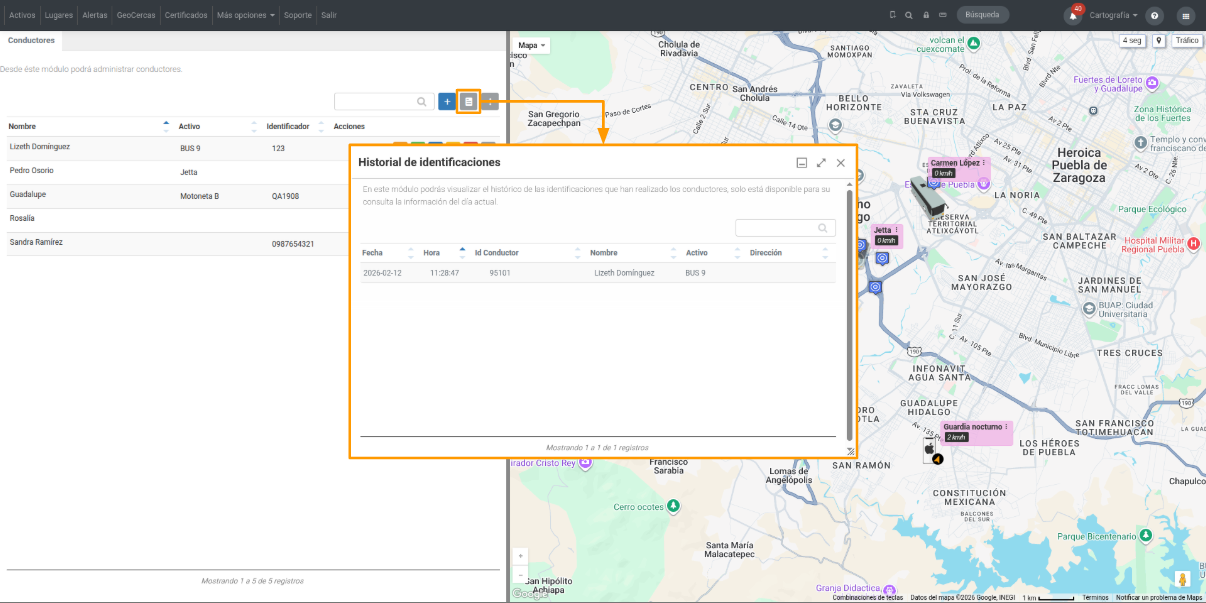Click the magnifier icon in top bar

[x=909, y=15]
